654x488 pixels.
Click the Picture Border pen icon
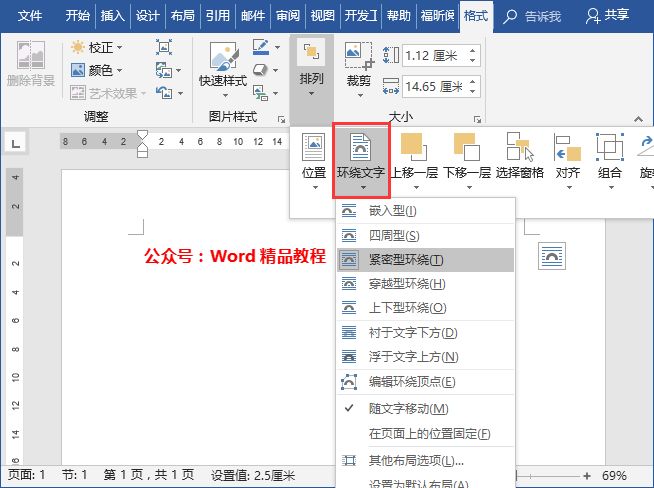click(261, 47)
